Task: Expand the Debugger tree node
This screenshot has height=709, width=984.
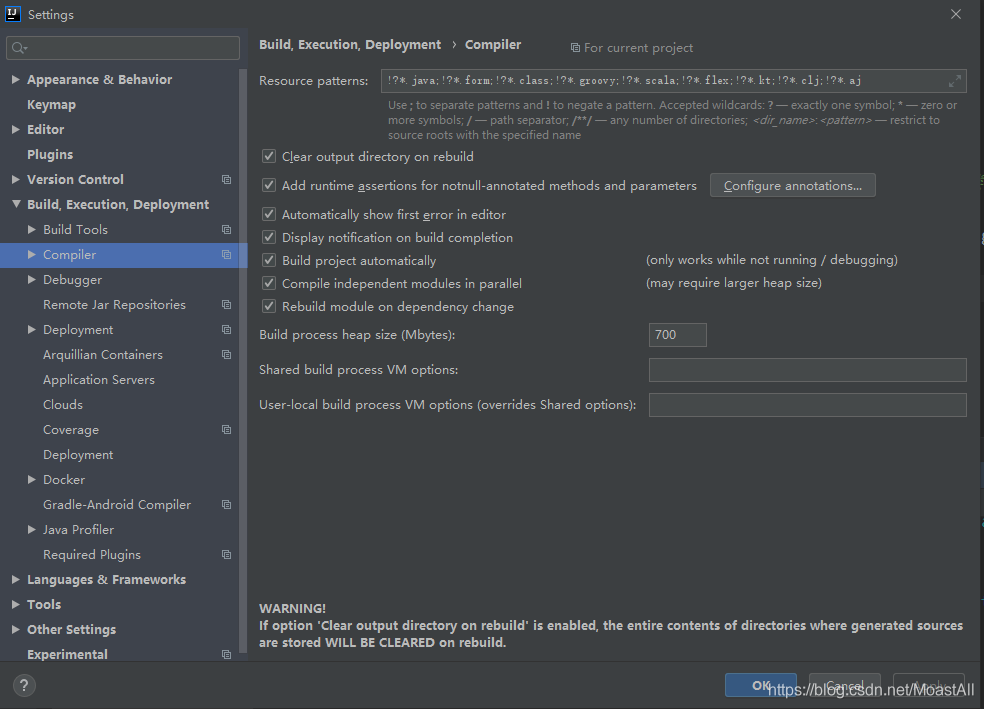Action: coord(32,280)
